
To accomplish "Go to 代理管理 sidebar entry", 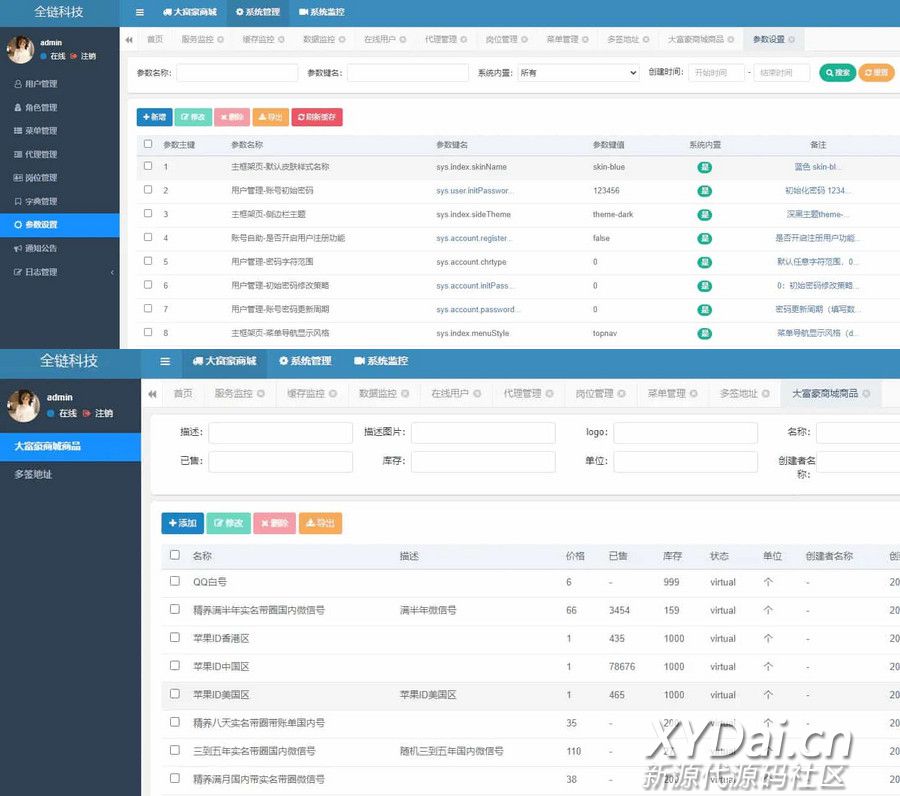I will click(x=40, y=154).
